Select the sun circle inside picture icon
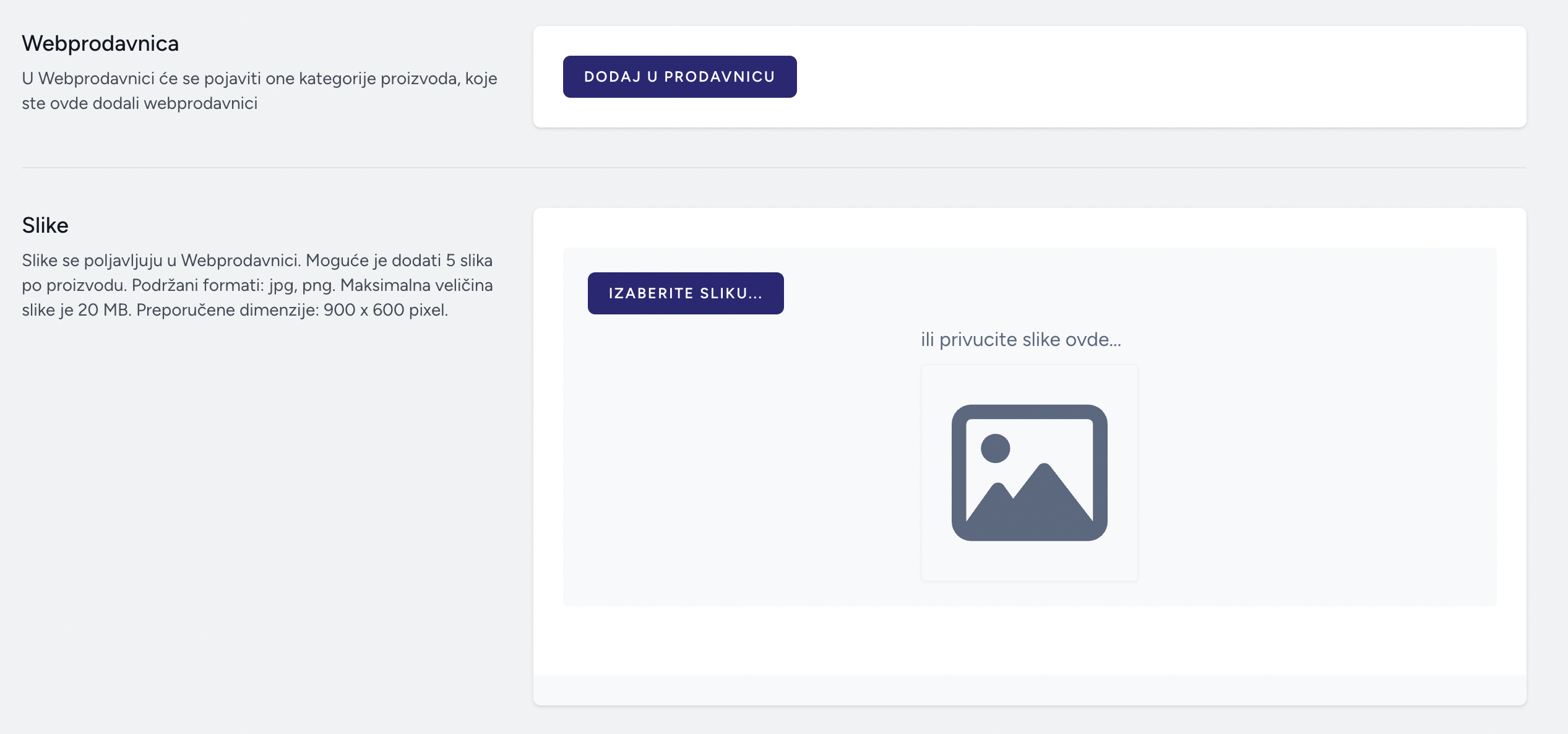Viewport: 1568px width, 734px height. click(995, 448)
